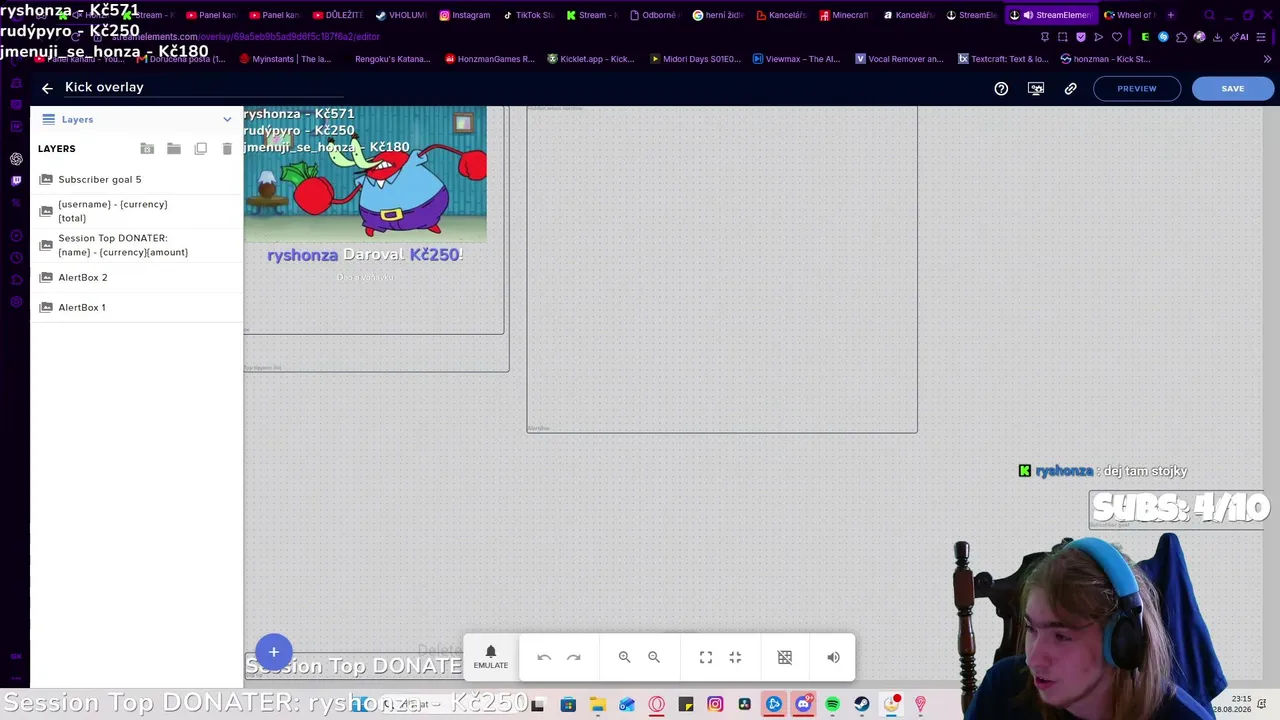This screenshot has height=720, width=1280.
Task: Click the widget icon of Subscriber goal 5
Action: pyautogui.click(x=46, y=180)
